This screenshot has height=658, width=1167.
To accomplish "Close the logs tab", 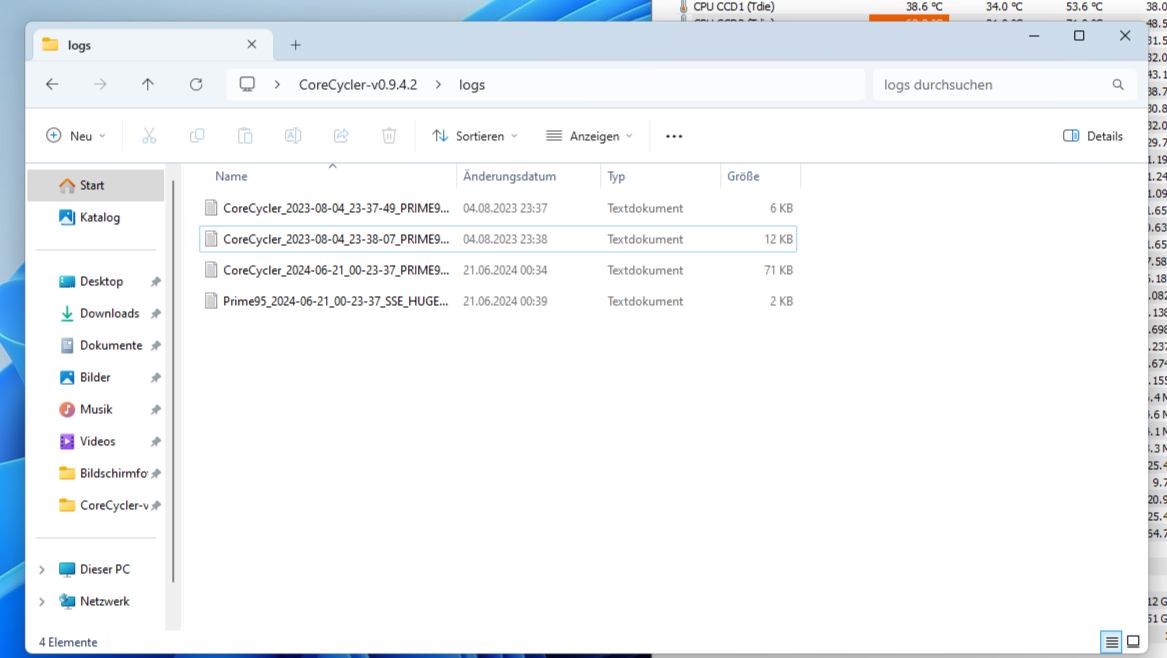I will [x=252, y=45].
